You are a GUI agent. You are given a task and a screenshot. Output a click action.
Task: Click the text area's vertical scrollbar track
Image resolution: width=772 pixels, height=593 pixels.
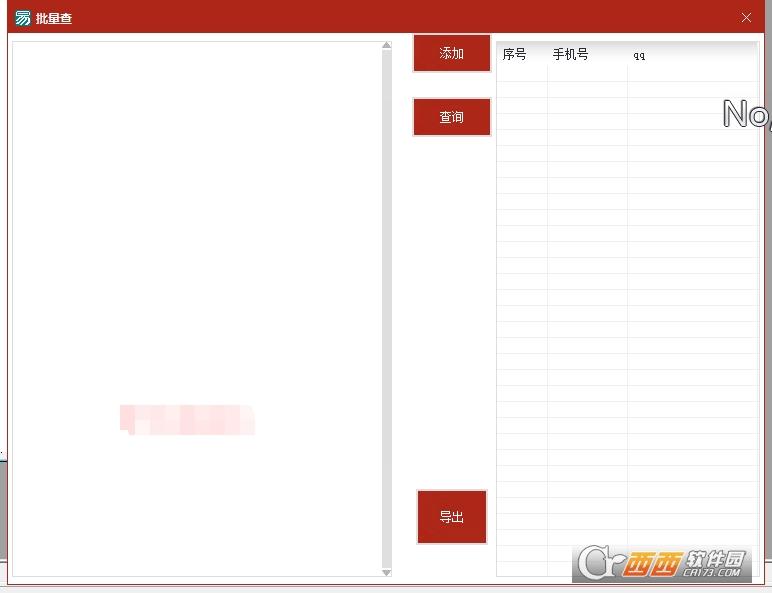click(x=386, y=309)
